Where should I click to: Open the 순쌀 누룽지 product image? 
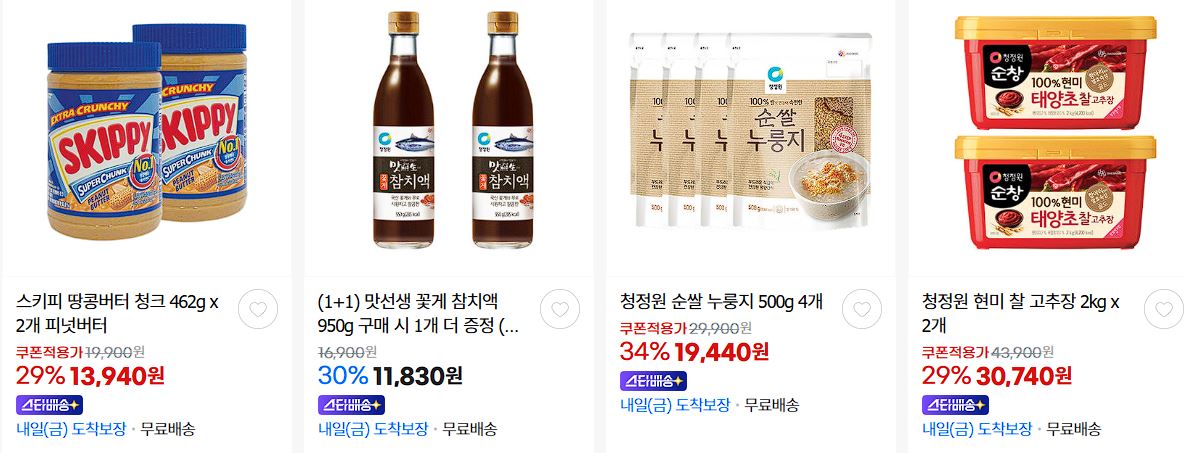(750, 130)
